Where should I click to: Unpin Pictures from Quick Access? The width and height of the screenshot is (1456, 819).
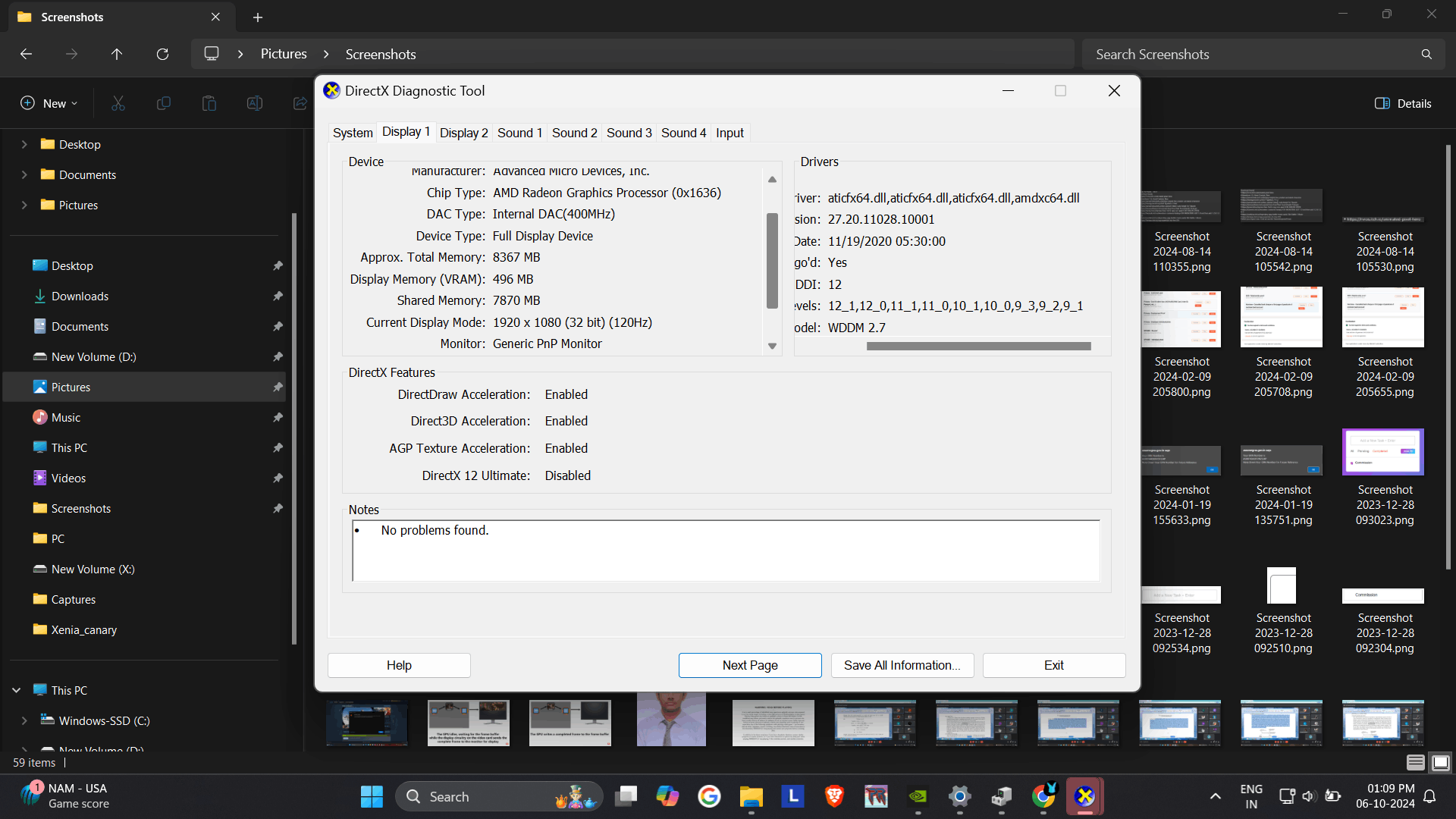[278, 387]
